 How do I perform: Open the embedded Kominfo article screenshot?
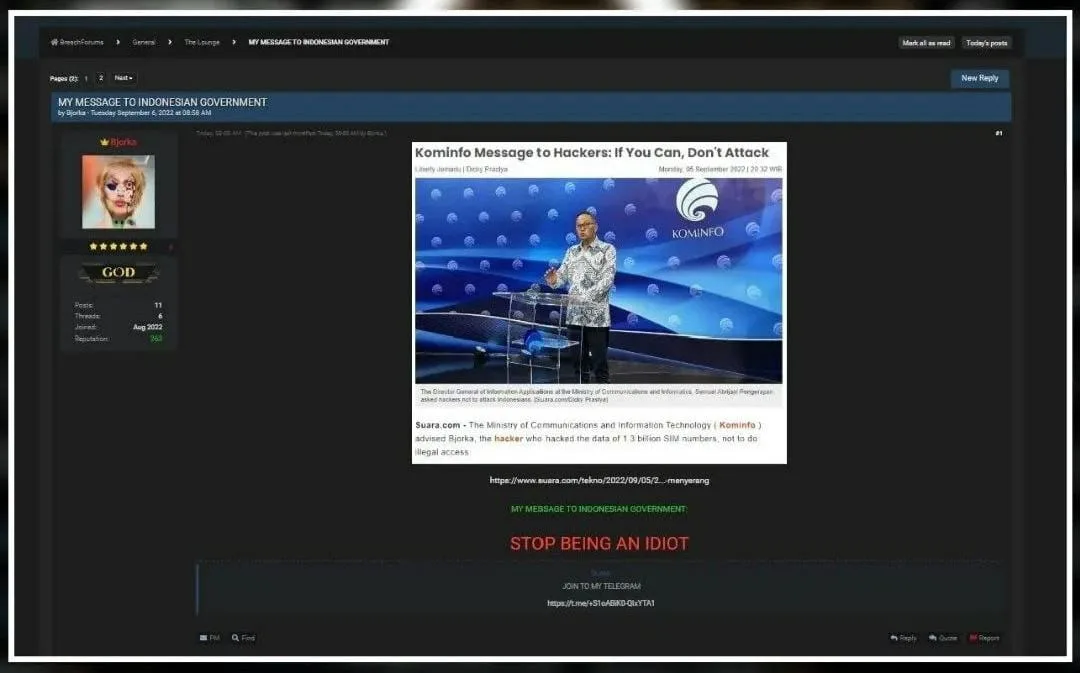[599, 302]
